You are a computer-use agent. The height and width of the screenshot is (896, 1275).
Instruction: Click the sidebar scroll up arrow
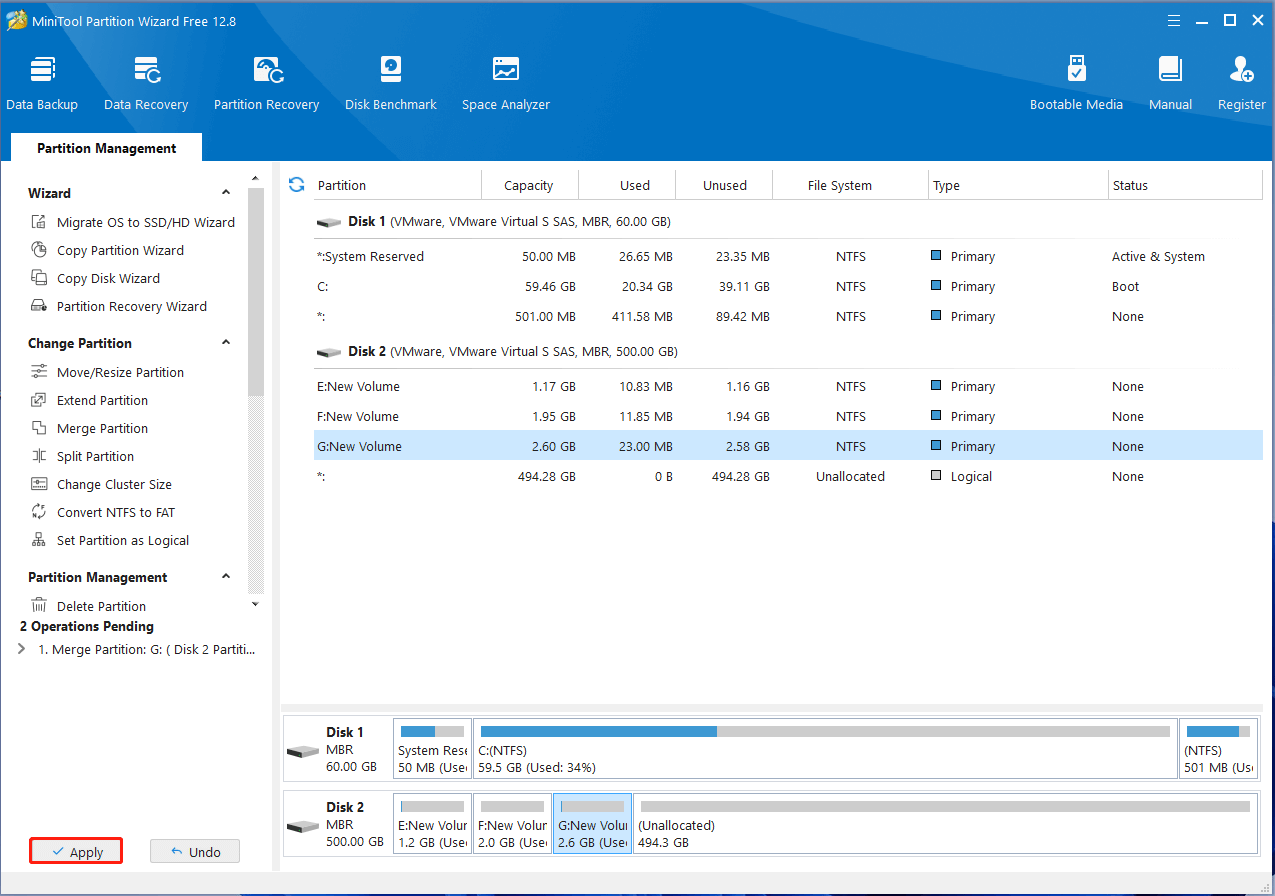[255, 178]
